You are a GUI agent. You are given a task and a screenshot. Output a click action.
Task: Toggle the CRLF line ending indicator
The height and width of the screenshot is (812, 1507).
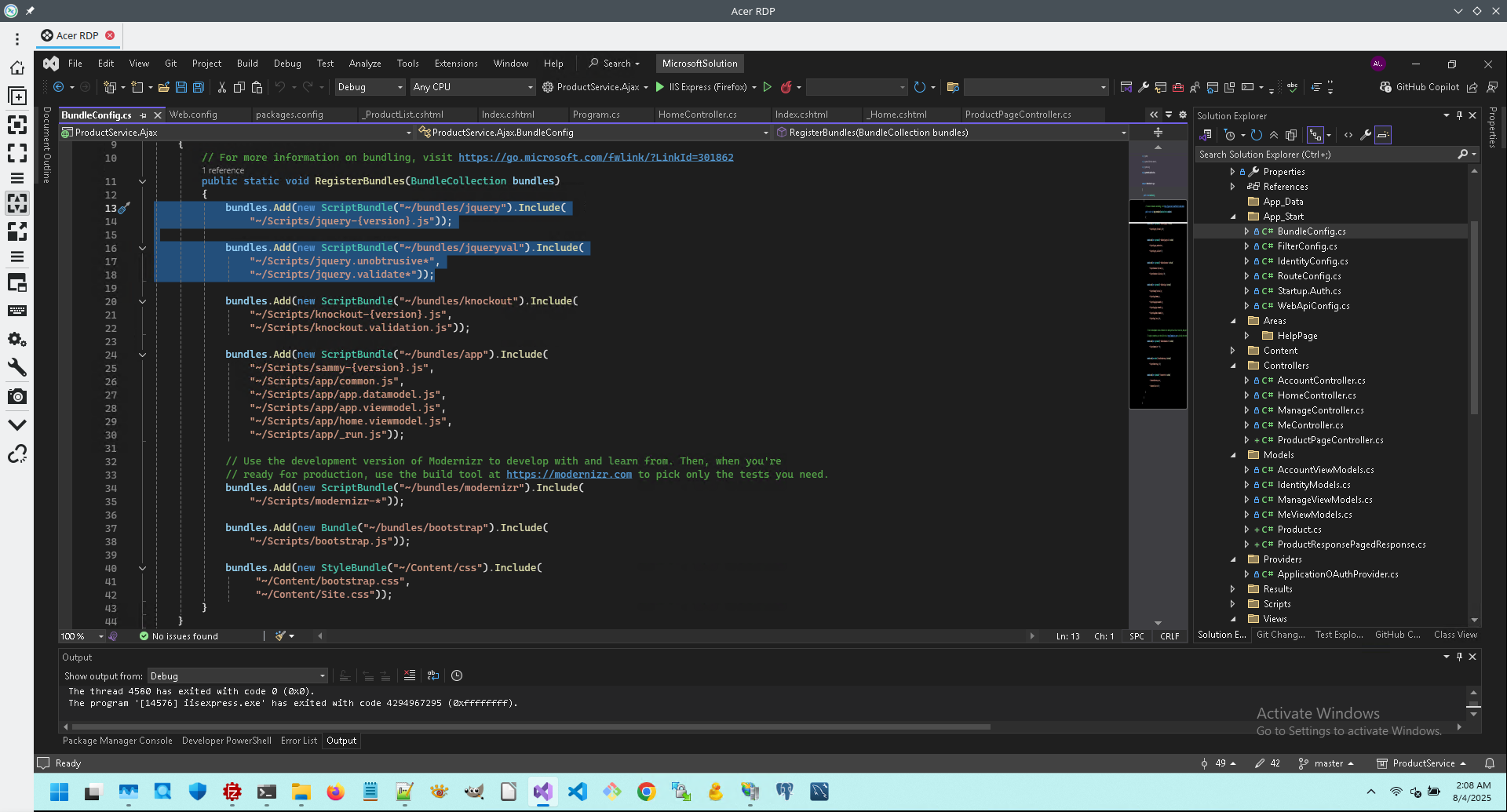[x=1169, y=636]
